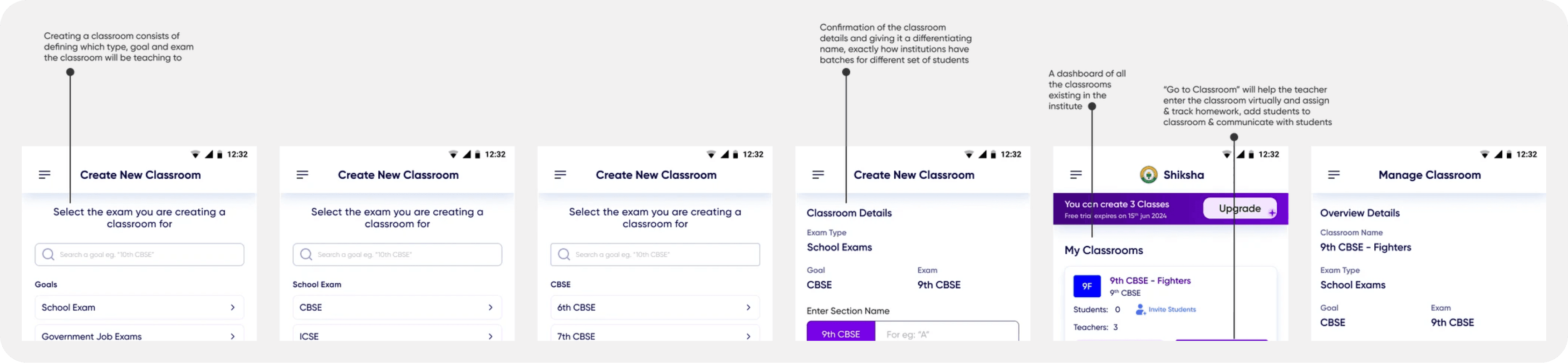Select the ICSE school exam item

click(397, 335)
